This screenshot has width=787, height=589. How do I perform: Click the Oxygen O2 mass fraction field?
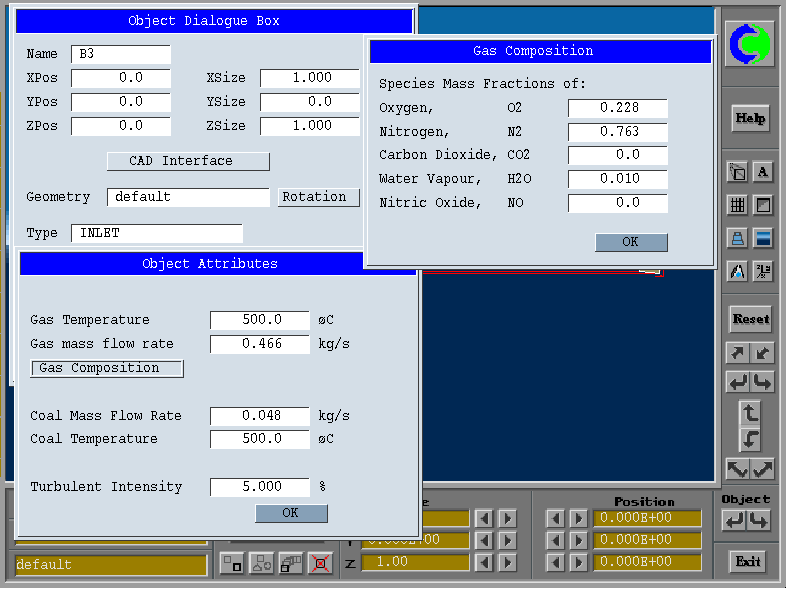[617, 108]
